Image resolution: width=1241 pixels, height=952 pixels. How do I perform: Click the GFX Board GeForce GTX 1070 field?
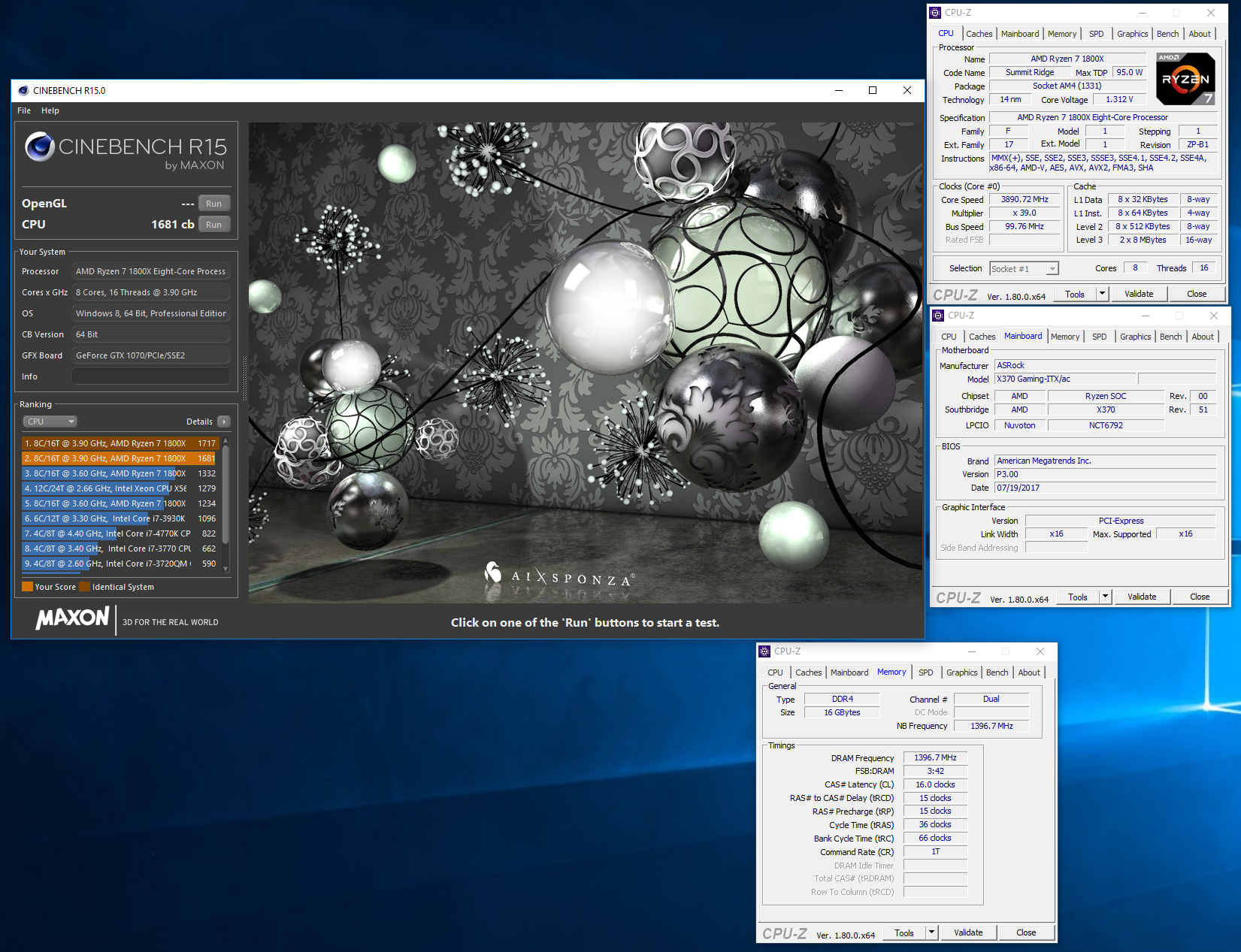point(151,355)
